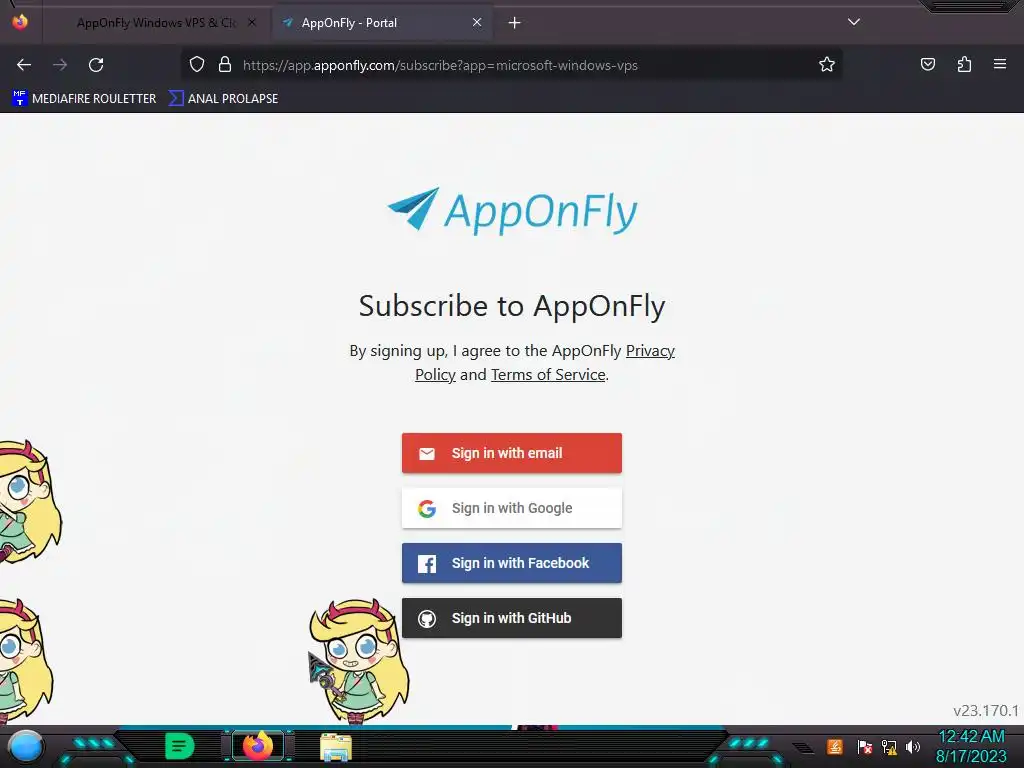Open the Terms of Service link
Viewport: 1024px width, 768px height.
548,375
